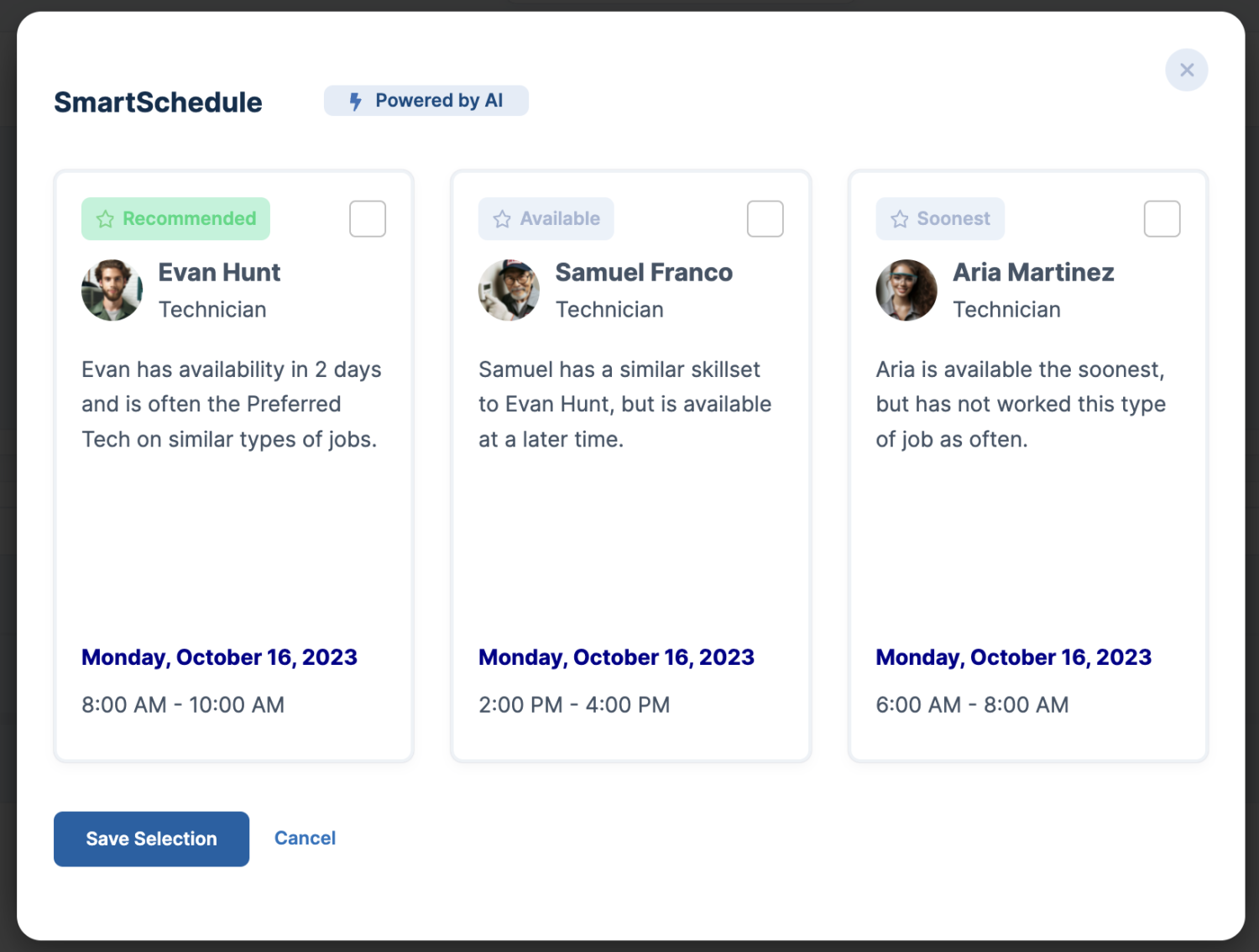Click the star icon inside the Soonest badge
Image resolution: width=1259 pixels, height=952 pixels.
pos(899,218)
